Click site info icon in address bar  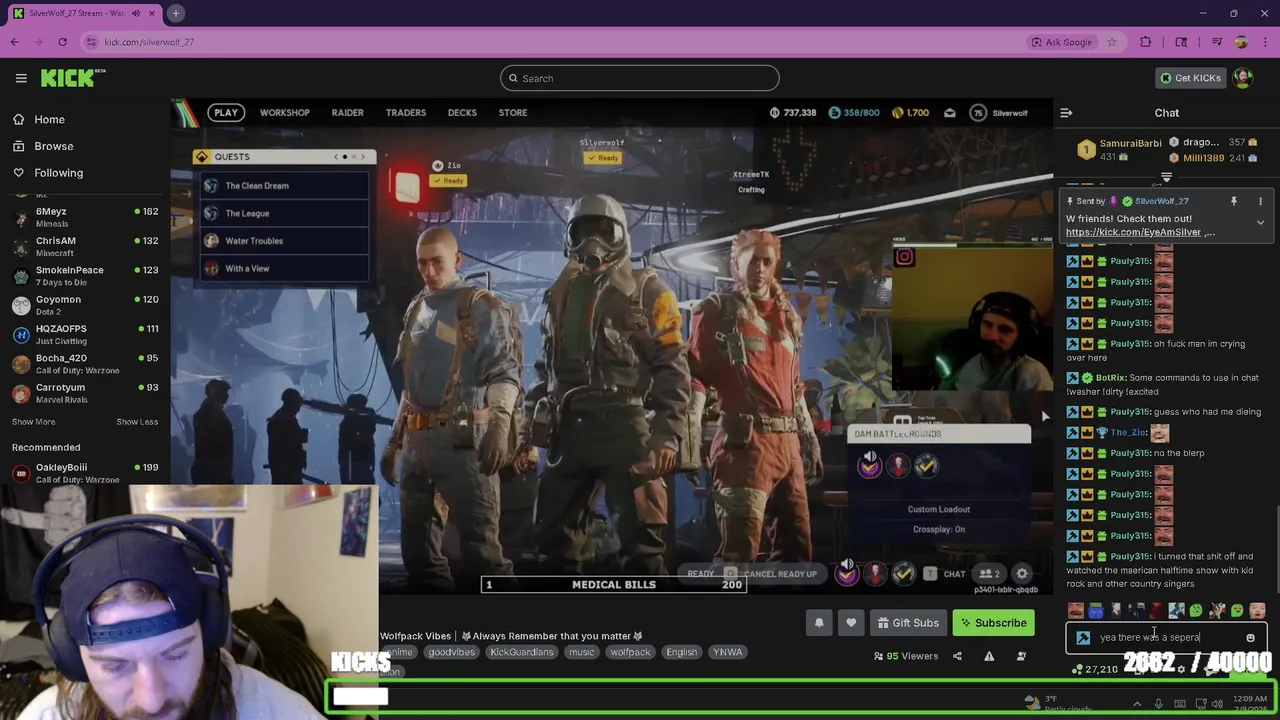[x=91, y=42]
